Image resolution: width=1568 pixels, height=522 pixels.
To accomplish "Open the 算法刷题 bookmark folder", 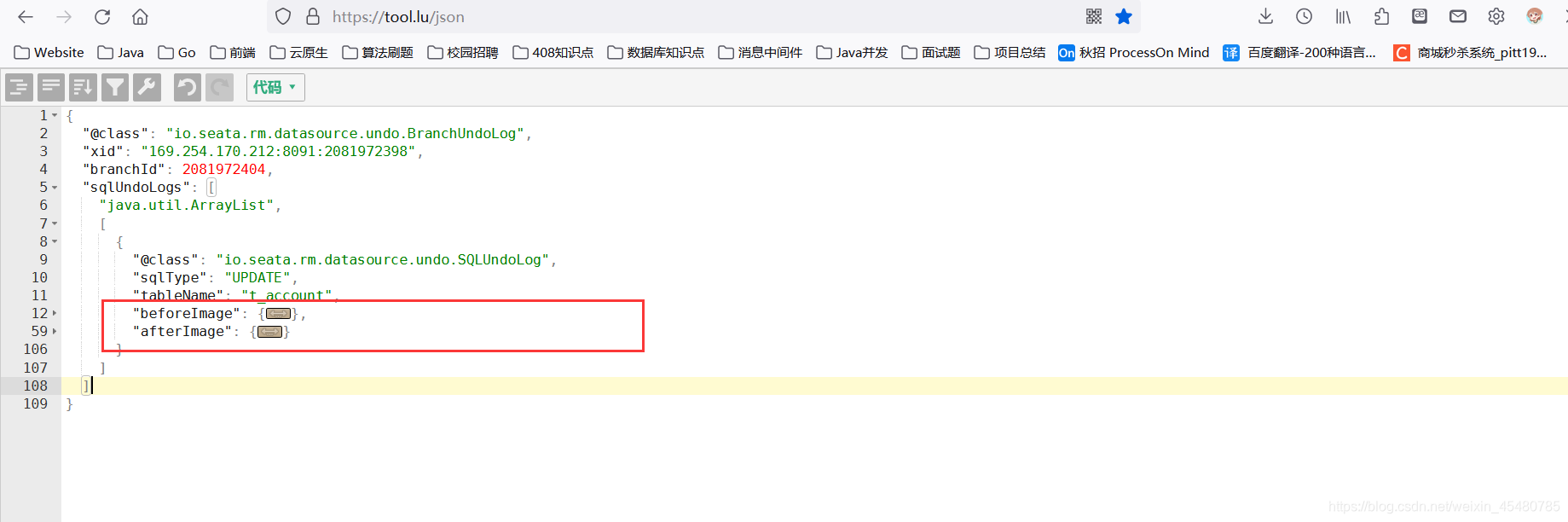I will pos(378,52).
